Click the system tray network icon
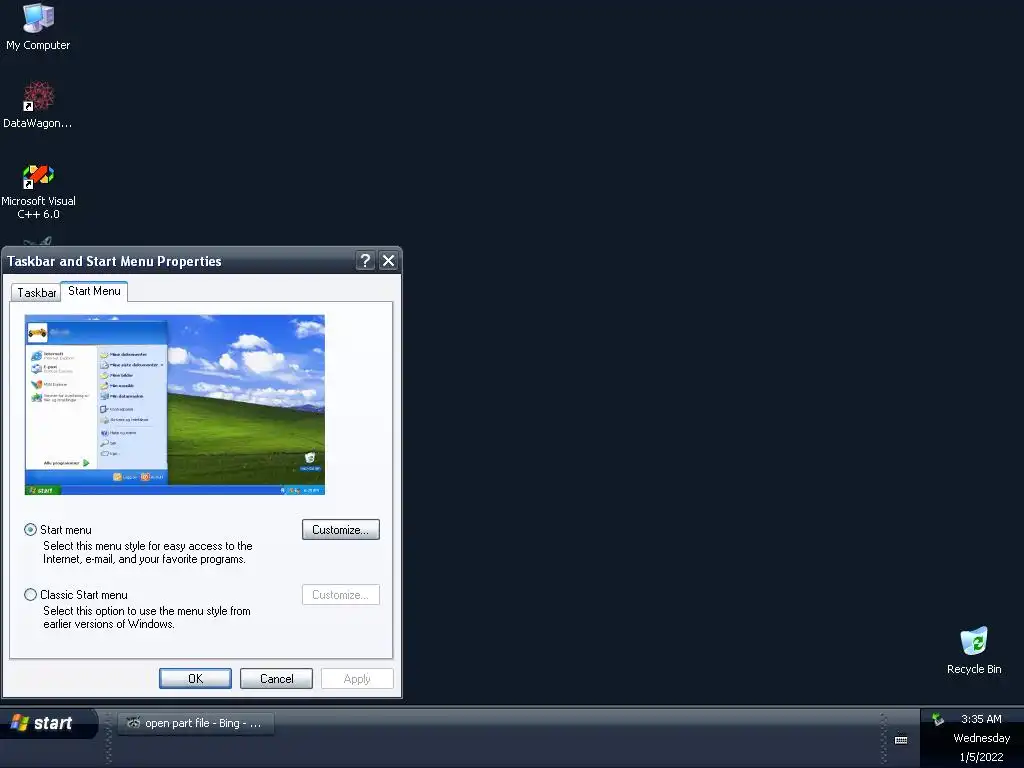This screenshot has height=768, width=1024. [938, 719]
